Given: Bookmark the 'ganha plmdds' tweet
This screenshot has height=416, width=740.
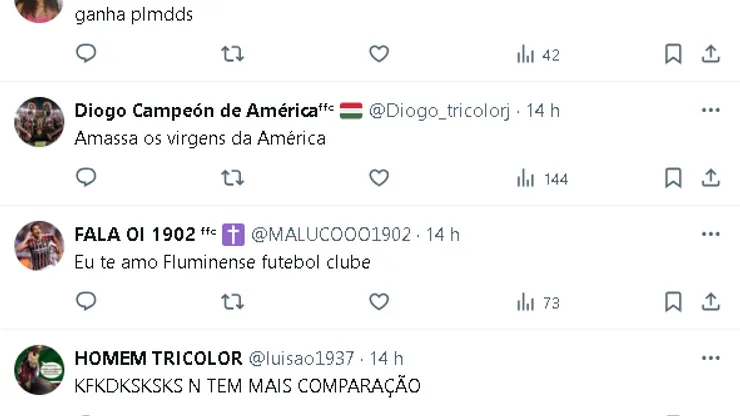Looking at the screenshot, I should pos(673,54).
